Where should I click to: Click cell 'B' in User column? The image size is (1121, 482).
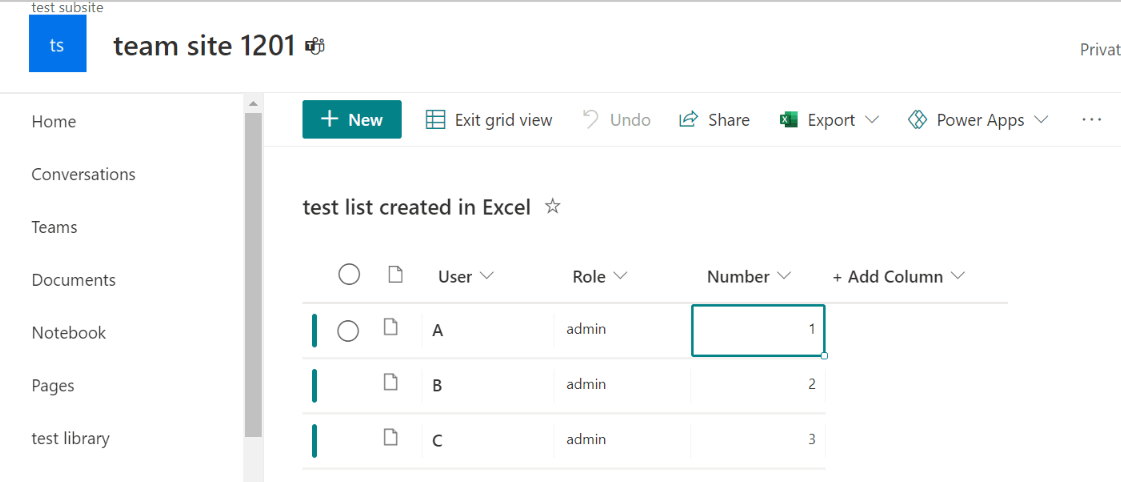[x=488, y=385]
